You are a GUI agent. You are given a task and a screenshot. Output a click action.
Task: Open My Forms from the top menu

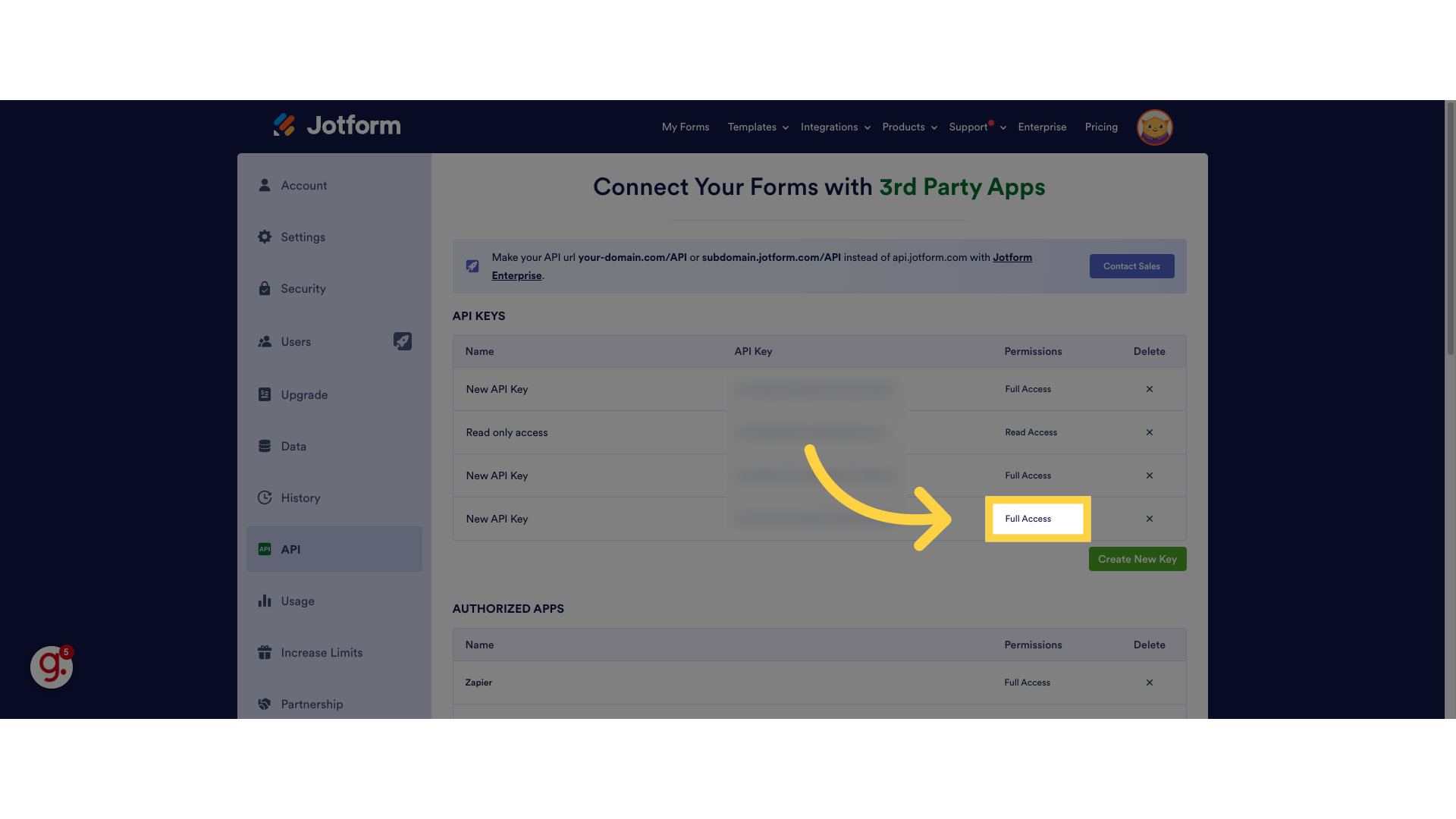point(685,127)
